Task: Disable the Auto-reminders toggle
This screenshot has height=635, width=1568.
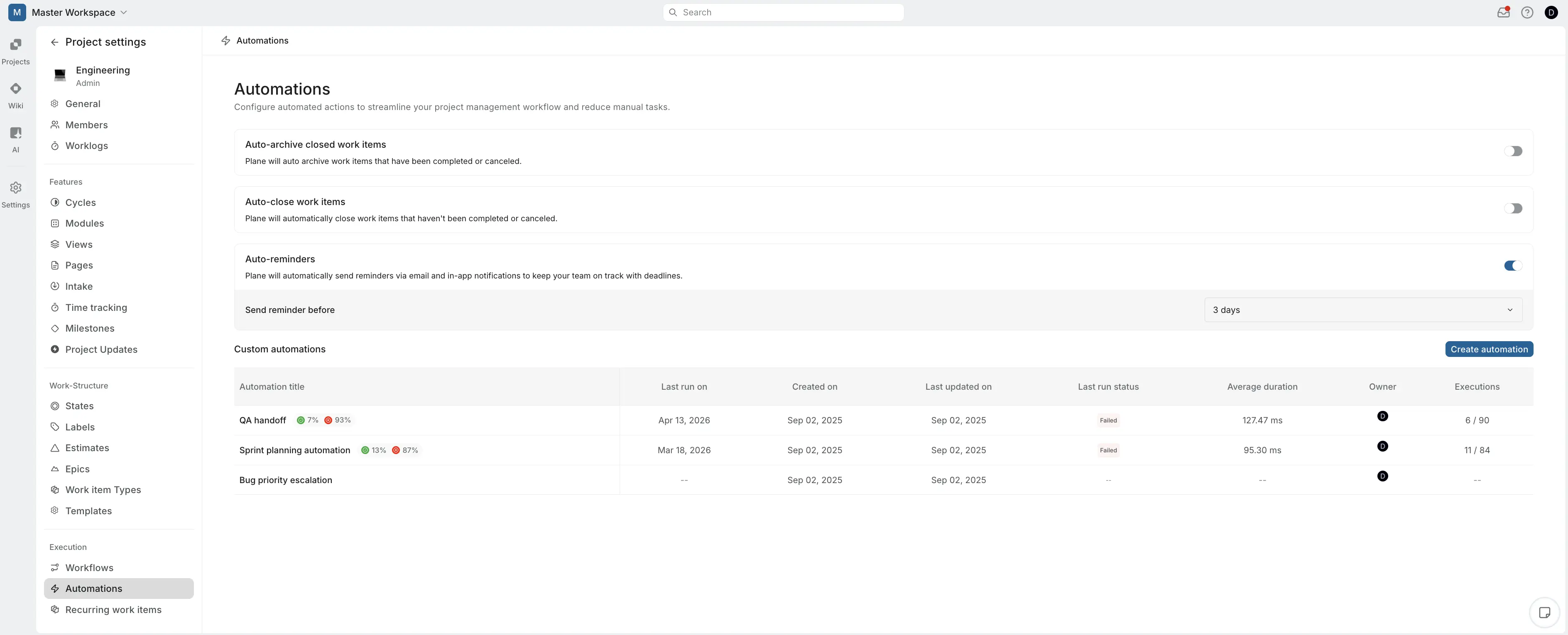Action: click(x=1513, y=266)
